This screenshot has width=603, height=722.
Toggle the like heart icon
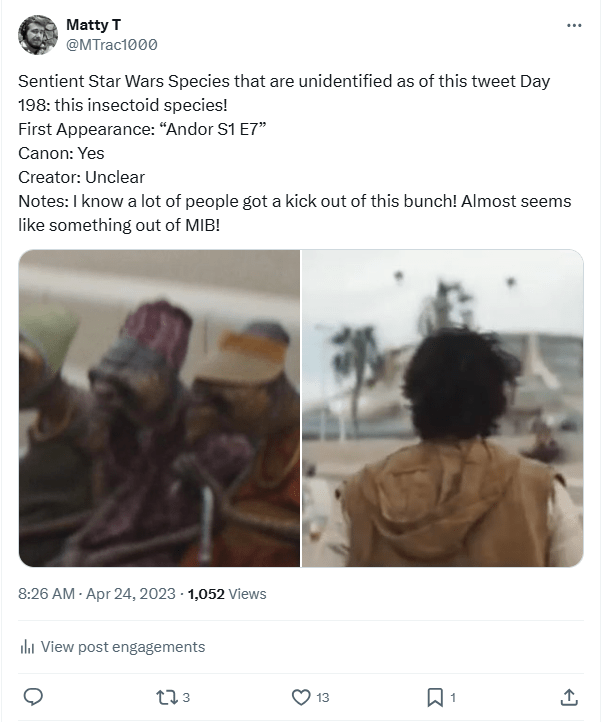[300, 697]
